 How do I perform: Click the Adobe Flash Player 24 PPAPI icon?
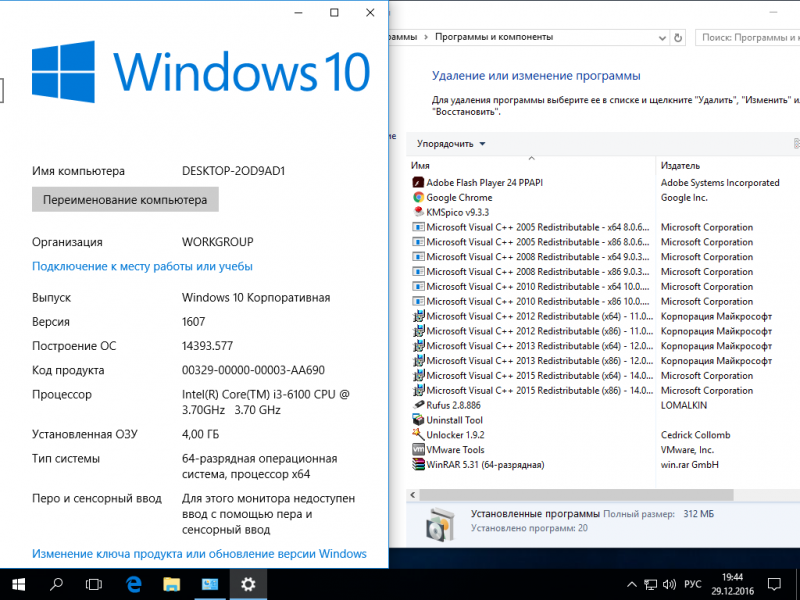(x=418, y=183)
